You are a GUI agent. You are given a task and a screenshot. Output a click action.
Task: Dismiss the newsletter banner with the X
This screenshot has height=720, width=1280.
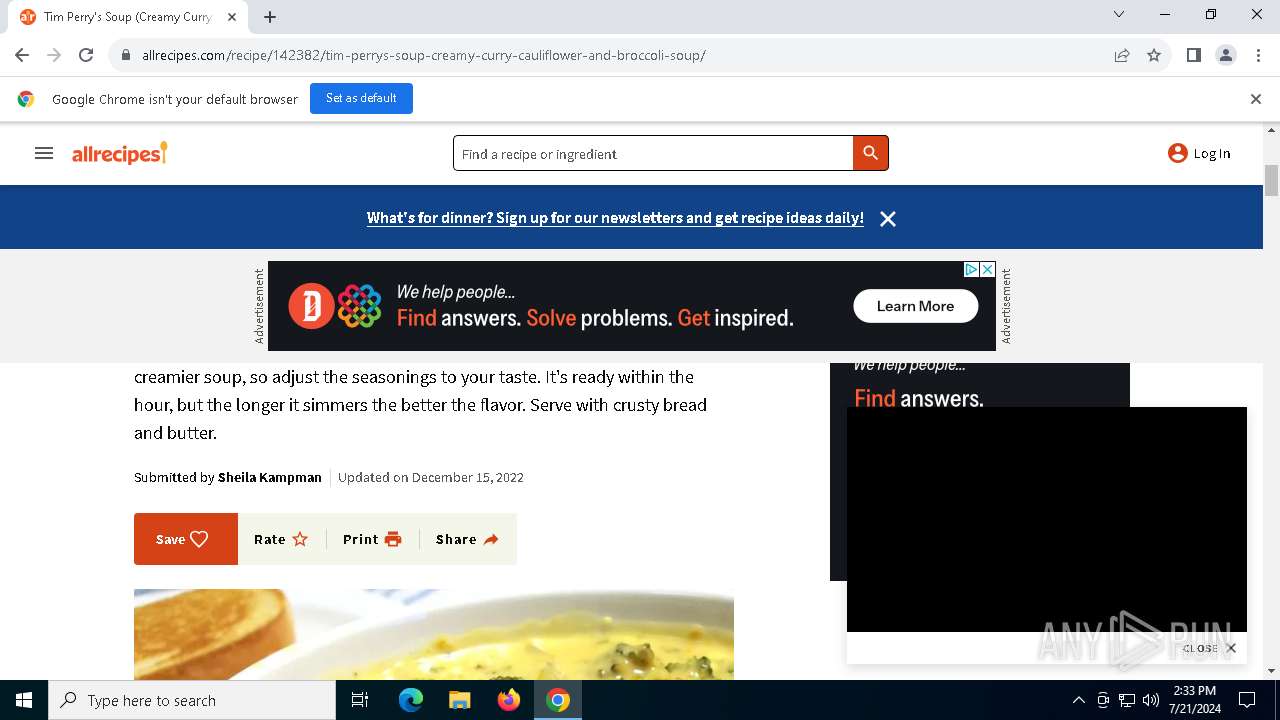(888, 218)
